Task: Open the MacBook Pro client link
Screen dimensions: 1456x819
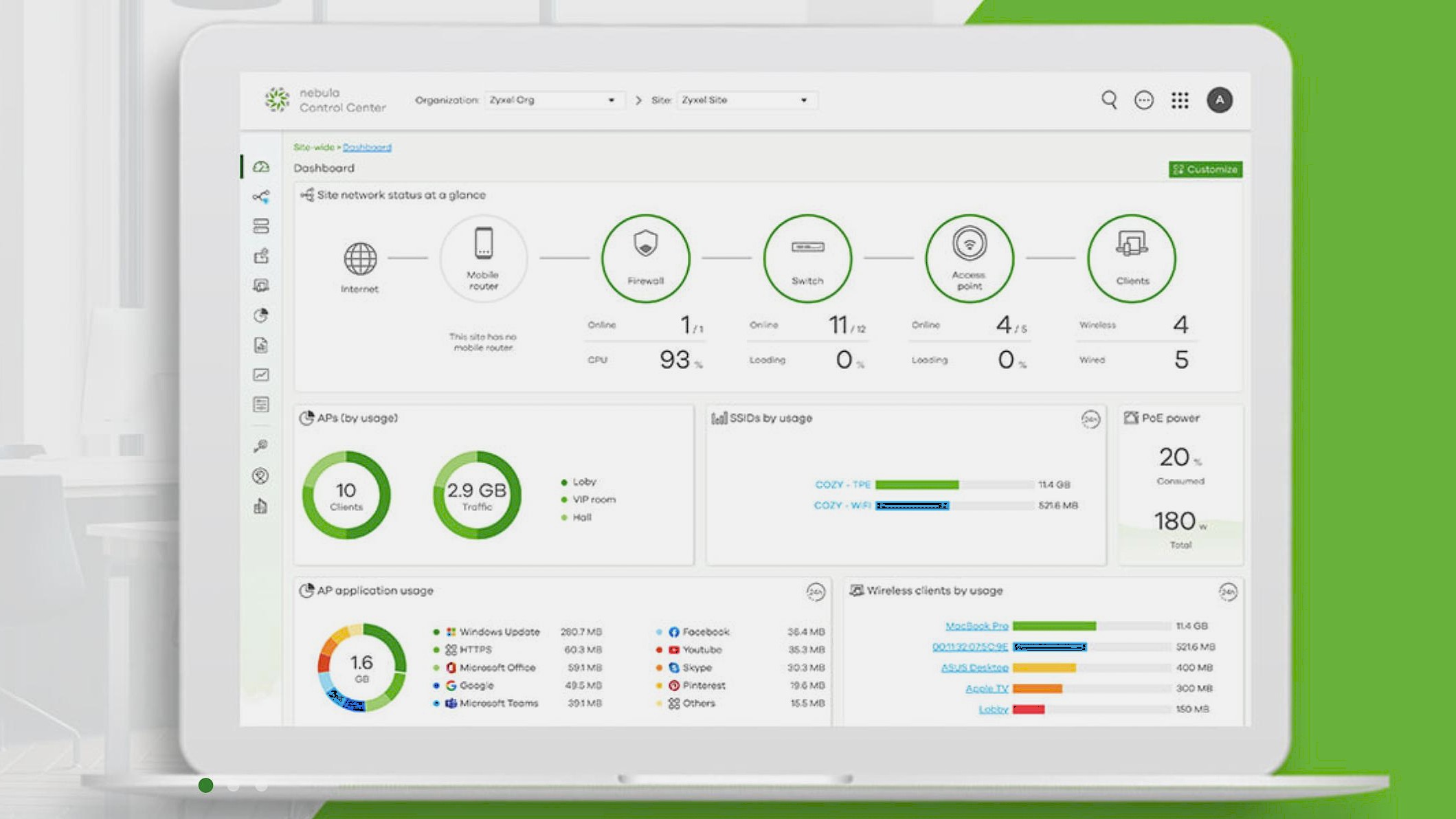Action: coord(976,626)
